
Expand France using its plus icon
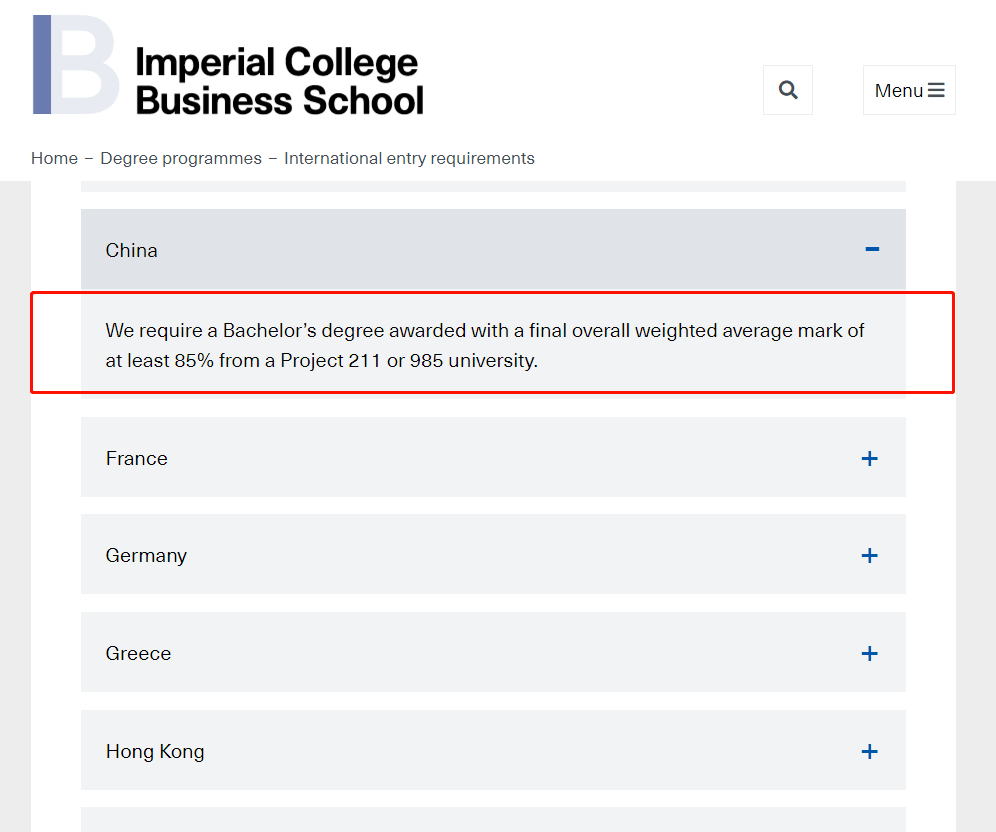[x=870, y=458]
